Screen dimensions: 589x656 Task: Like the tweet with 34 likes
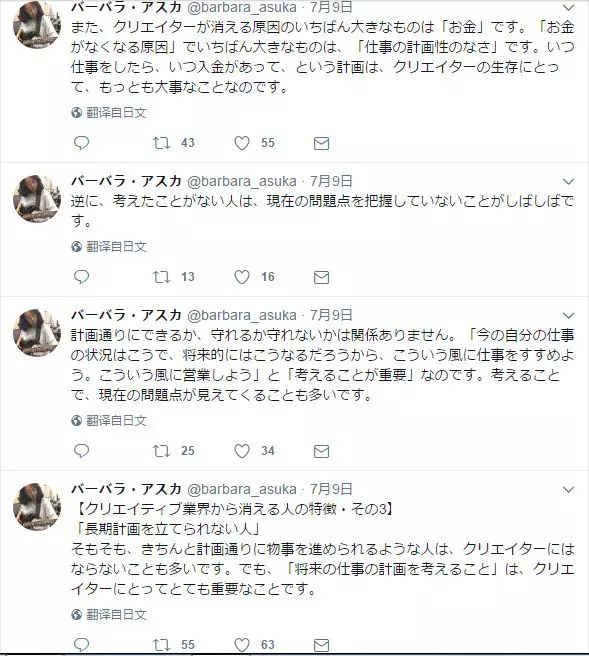click(242, 451)
